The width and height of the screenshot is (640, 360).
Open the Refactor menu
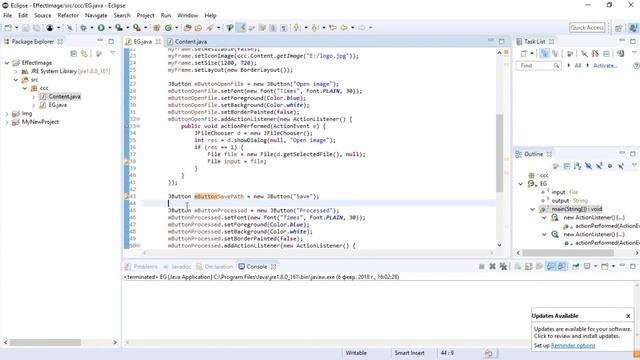click(68, 16)
